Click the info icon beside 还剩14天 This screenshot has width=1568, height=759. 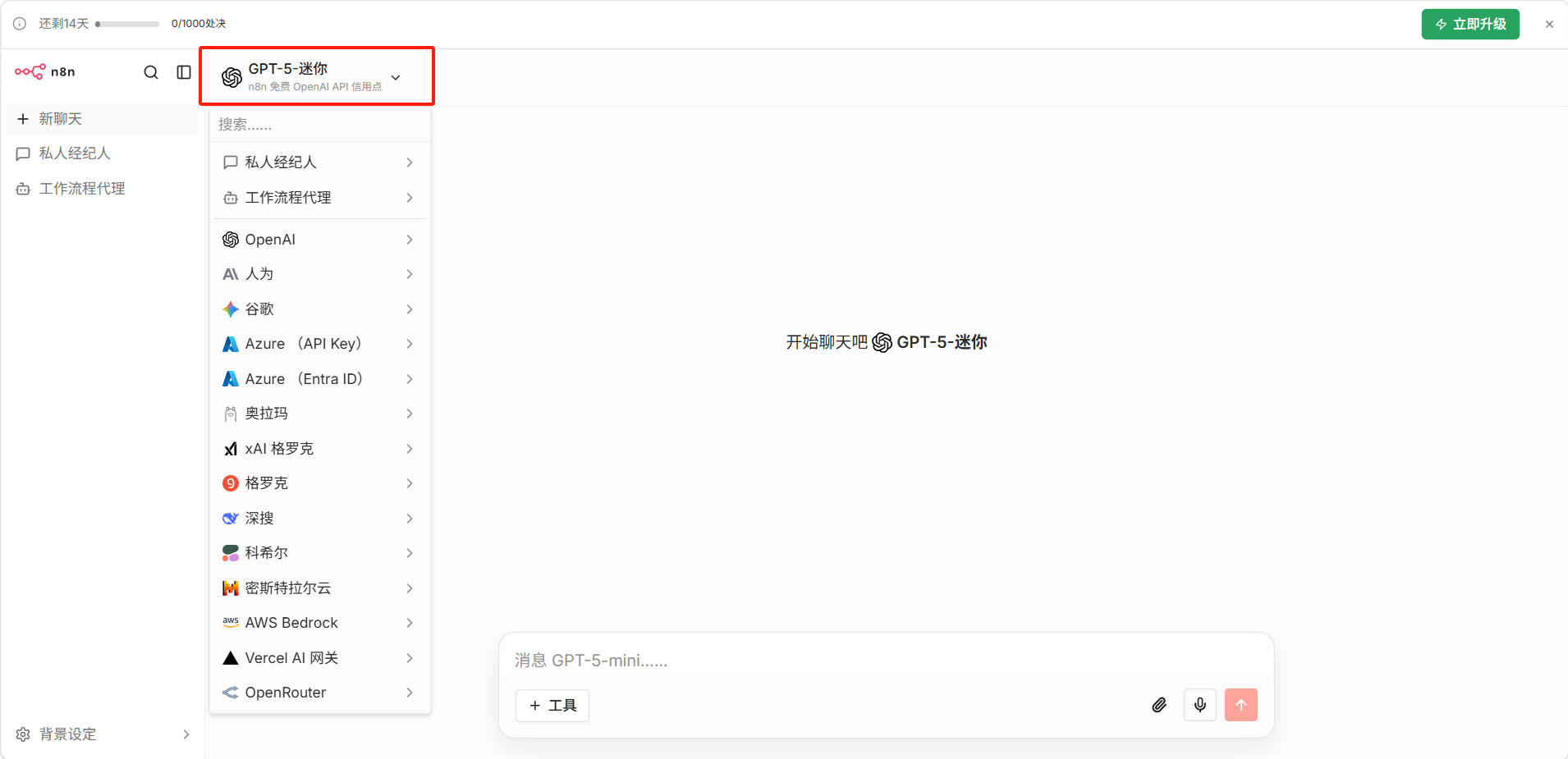click(x=20, y=24)
